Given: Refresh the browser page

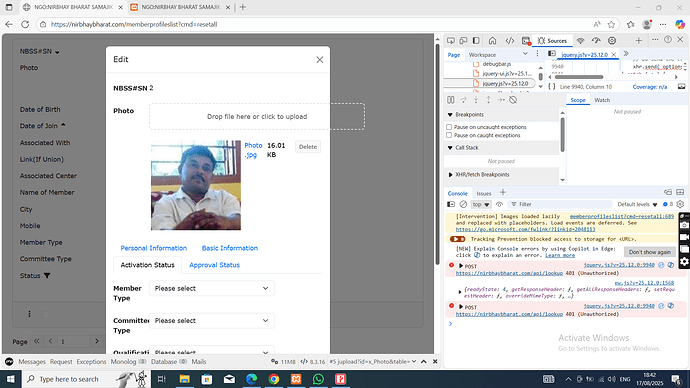Looking at the screenshot, I should (x=25, y=24).
